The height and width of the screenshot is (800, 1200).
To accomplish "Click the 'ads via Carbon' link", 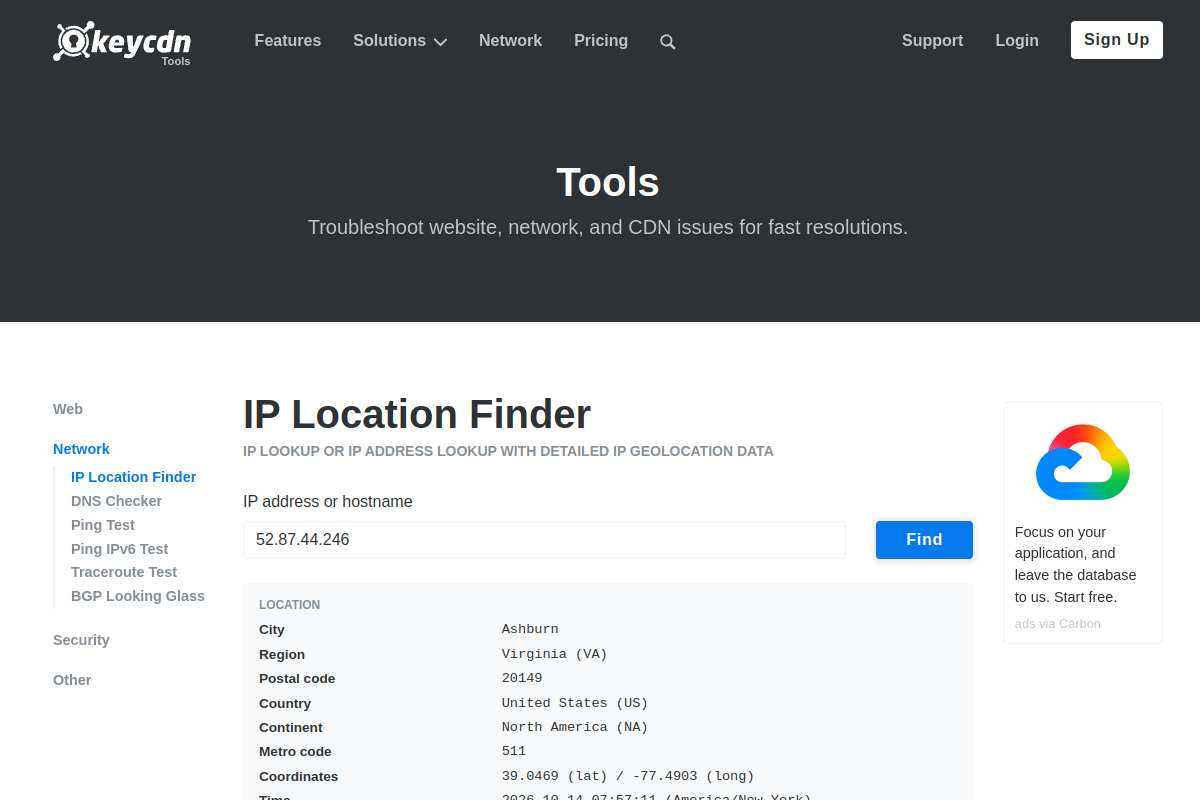I will [x=1058, y=624].
